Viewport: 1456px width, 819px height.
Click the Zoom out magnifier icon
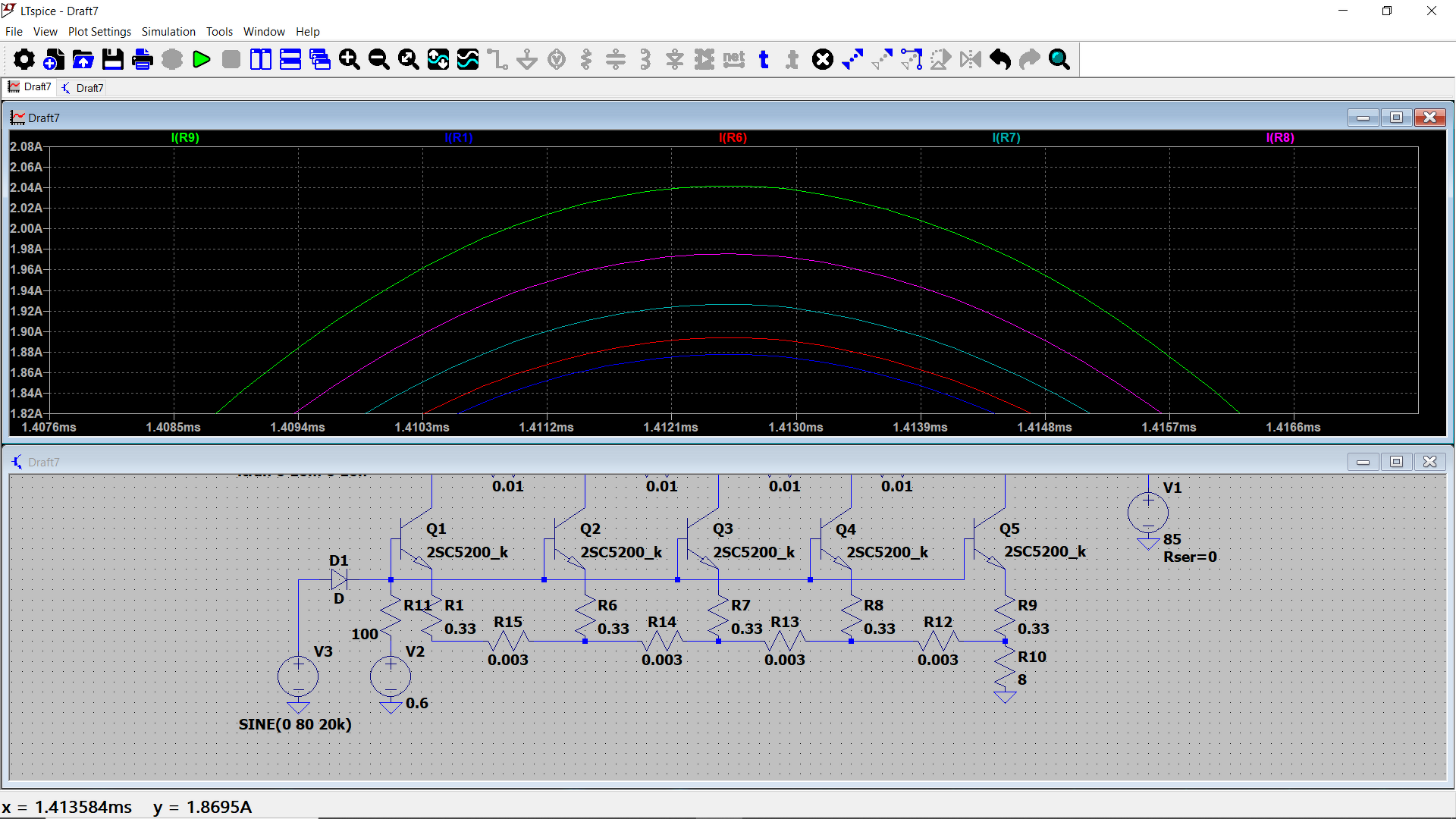pyautogui.click(x=378, y=59)
